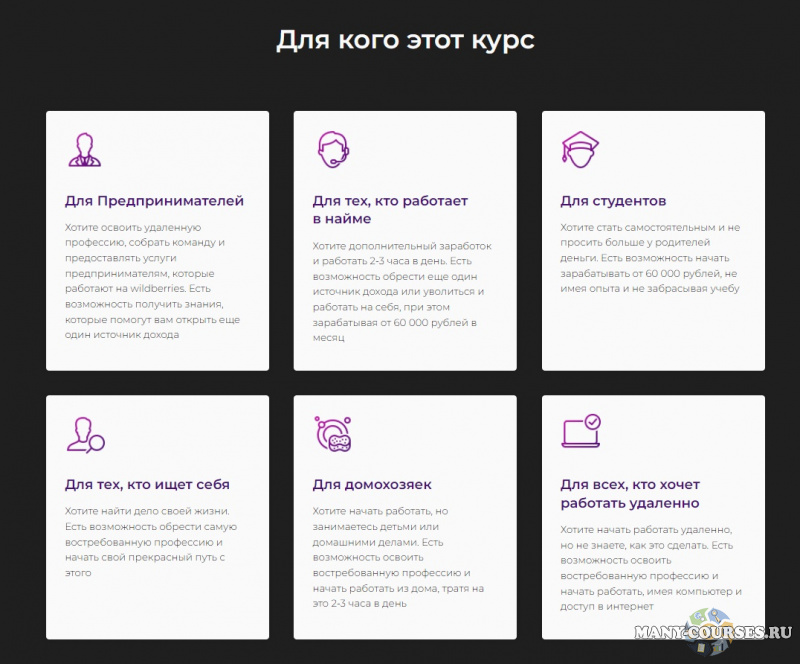The width and height of the screenshot is (800, 664).
Task: Click the businessman icon above Для Предпринимателей
Action: pos(84,150)
